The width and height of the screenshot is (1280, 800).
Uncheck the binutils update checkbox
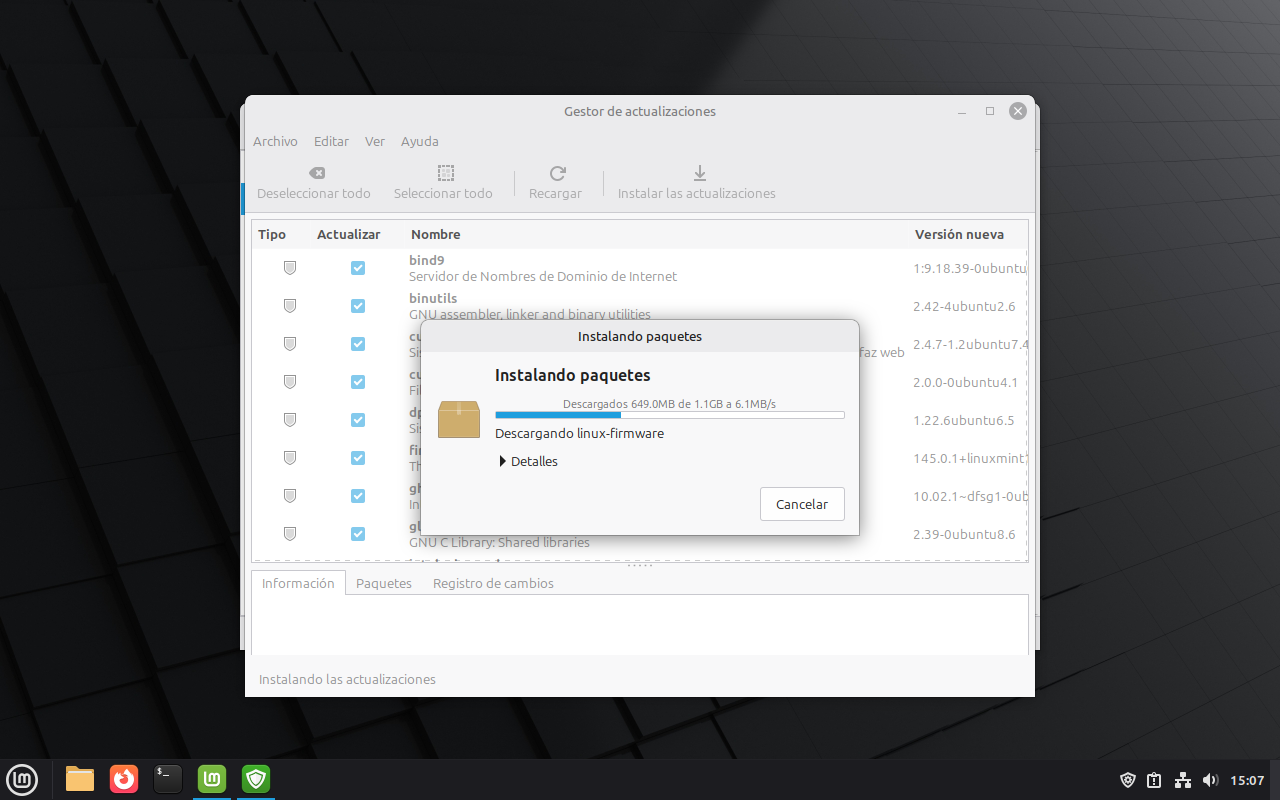pos(358,306)
